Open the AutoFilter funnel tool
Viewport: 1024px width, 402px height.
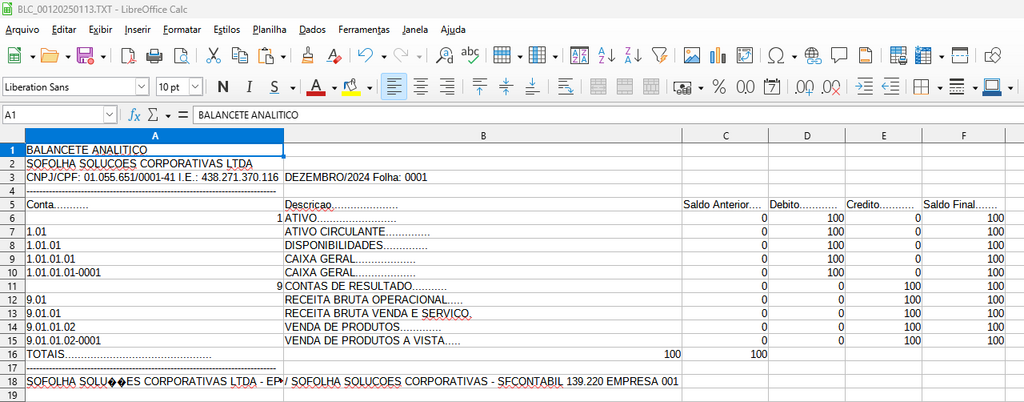(659, 55)
